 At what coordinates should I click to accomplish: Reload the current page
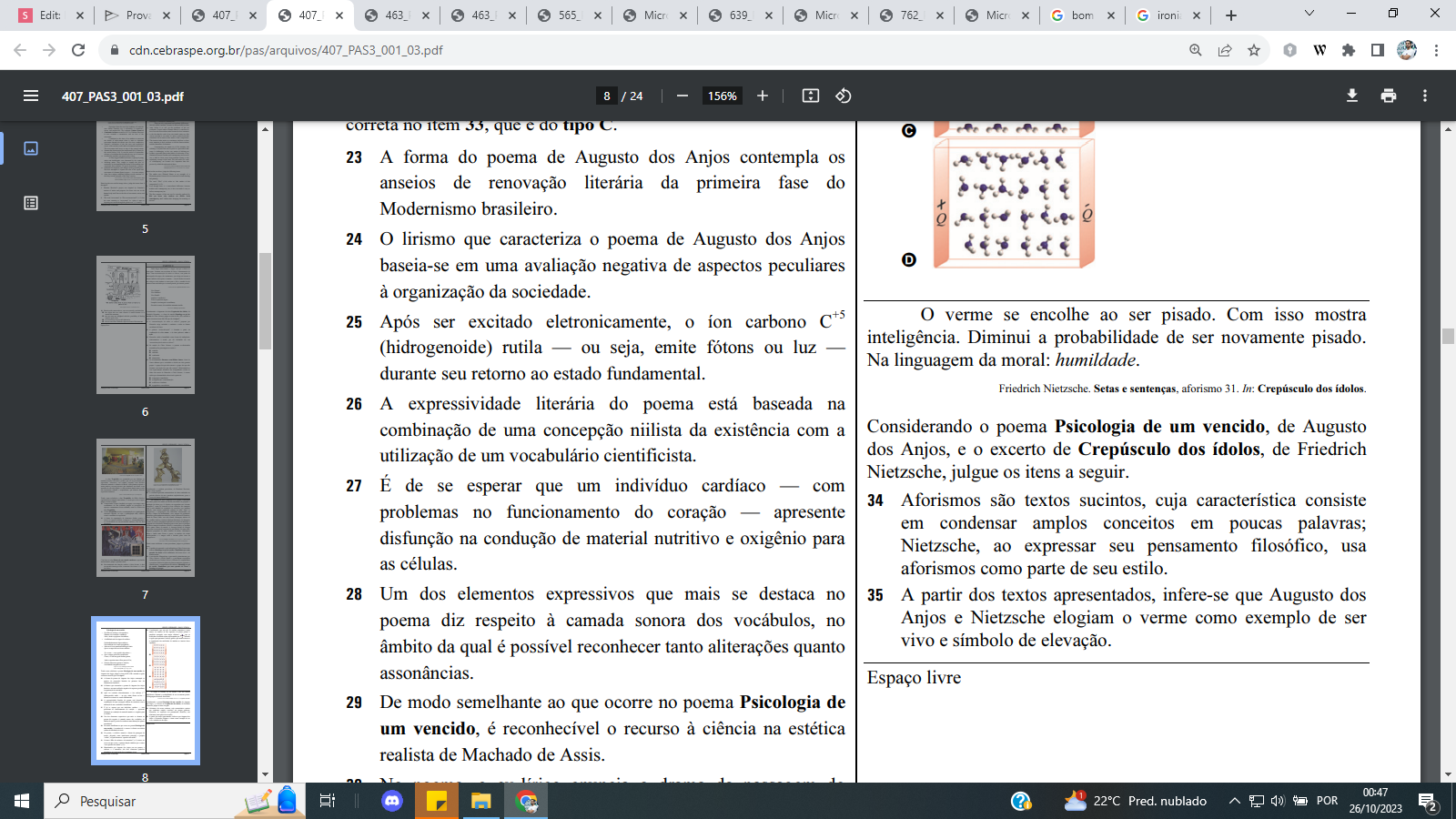tap(78, 50)
